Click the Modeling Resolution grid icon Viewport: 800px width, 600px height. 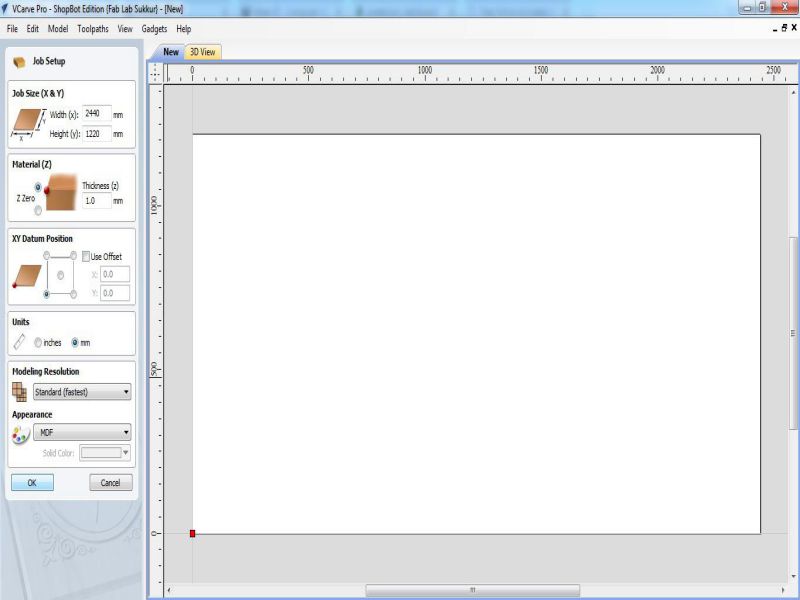click(x=19, y=392)
